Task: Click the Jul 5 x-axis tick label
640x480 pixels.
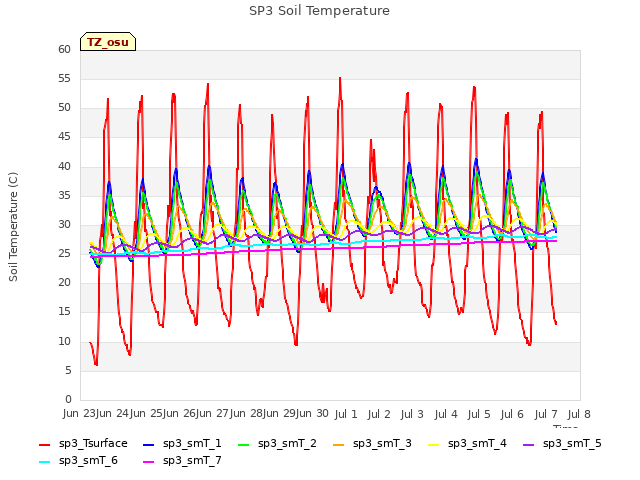Action: point(479,414)
